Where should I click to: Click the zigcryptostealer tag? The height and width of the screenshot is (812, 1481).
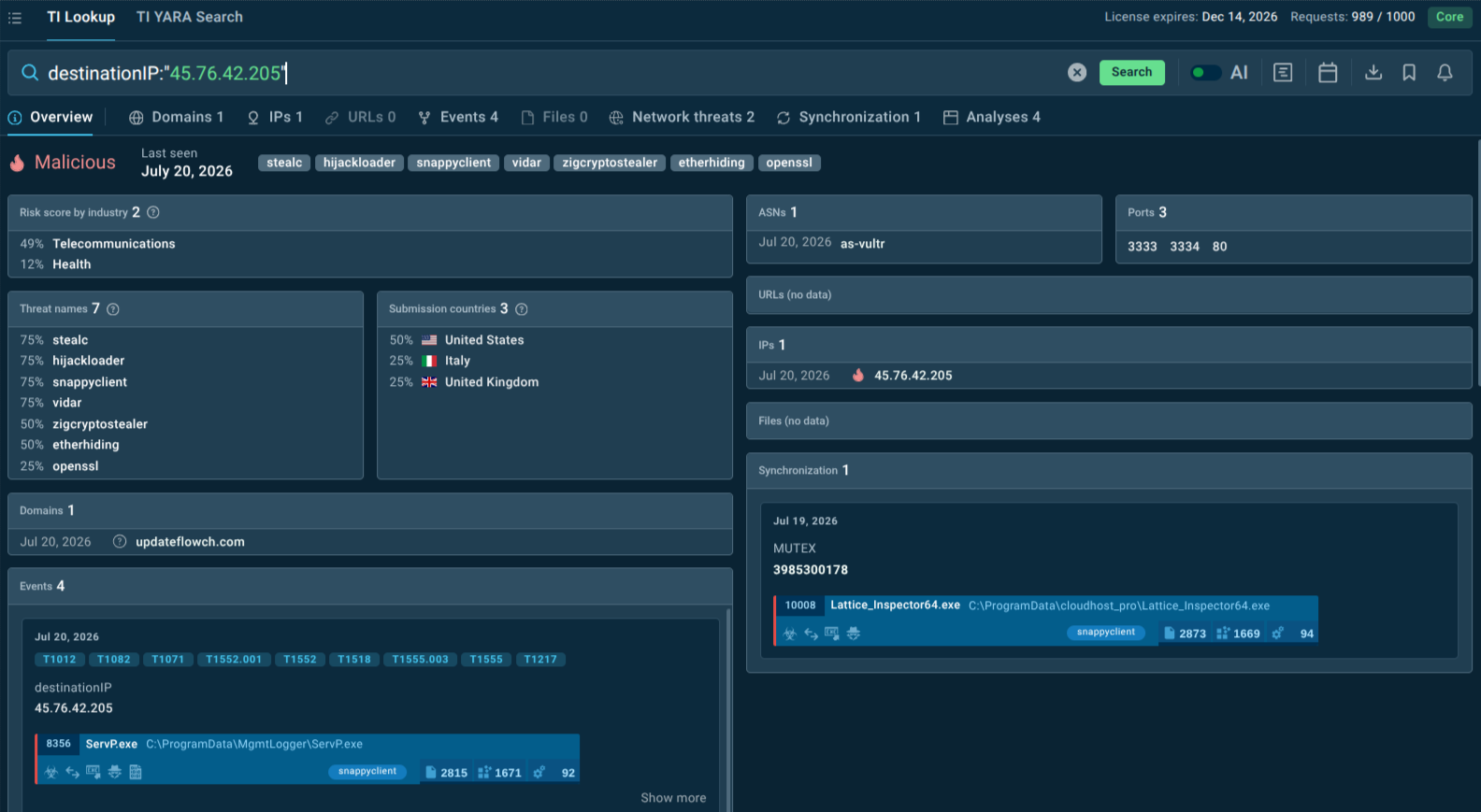pos(610,163)
